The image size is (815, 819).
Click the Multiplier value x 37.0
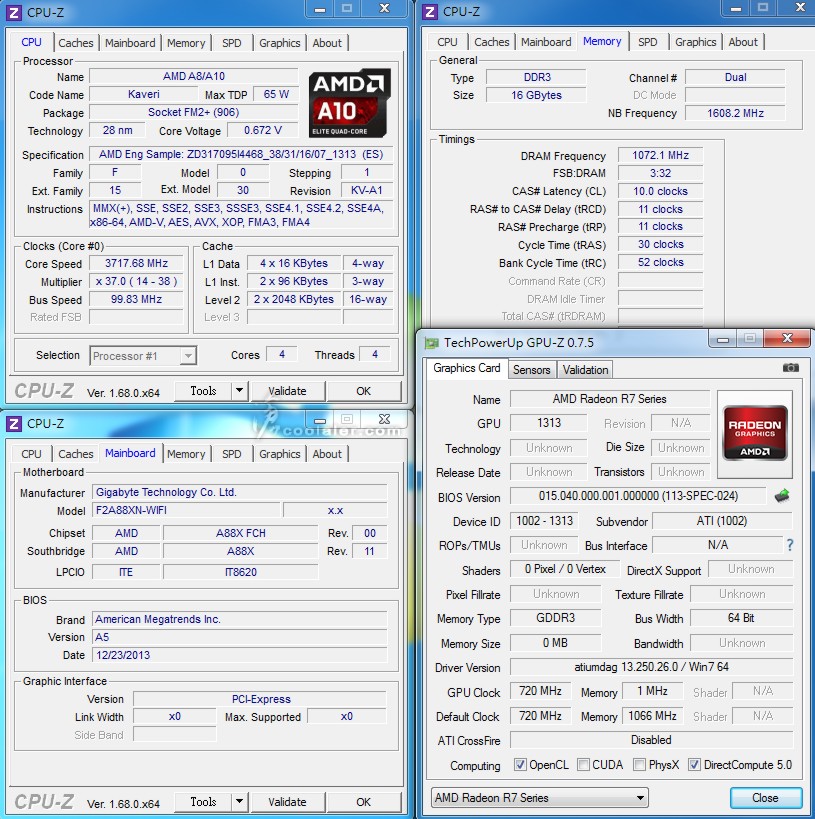(136, 282)
